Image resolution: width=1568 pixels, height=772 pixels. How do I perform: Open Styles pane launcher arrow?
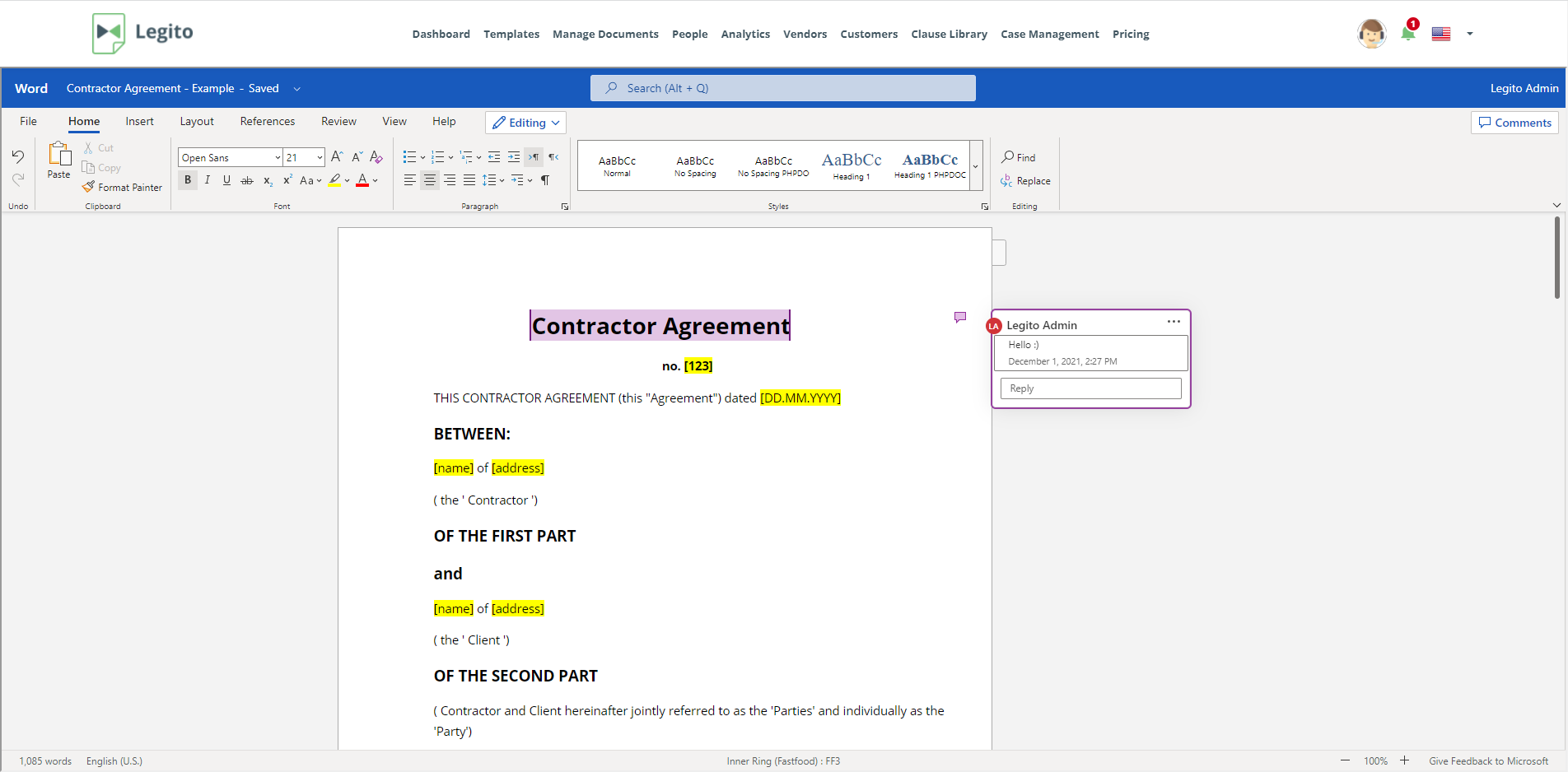pyautogui.click(x=985, y=207)
